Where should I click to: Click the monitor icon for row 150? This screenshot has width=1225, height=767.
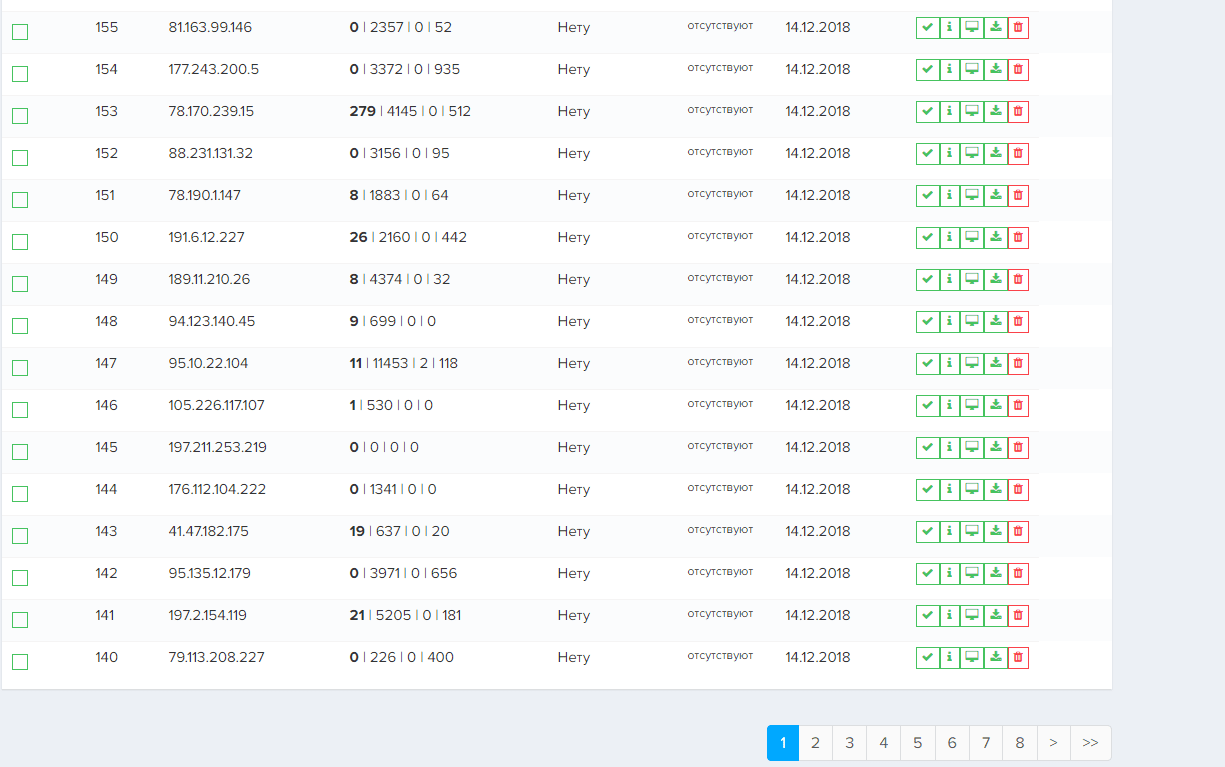tap(971, 238)
